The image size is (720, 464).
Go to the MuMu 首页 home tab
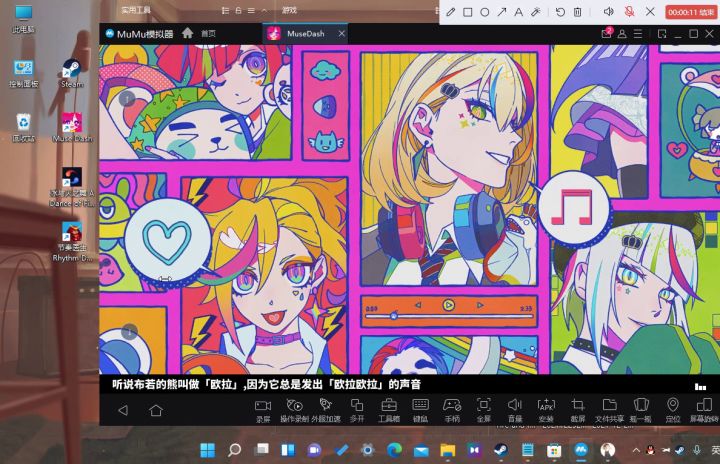pyautogui.click(x=199, y=34)
